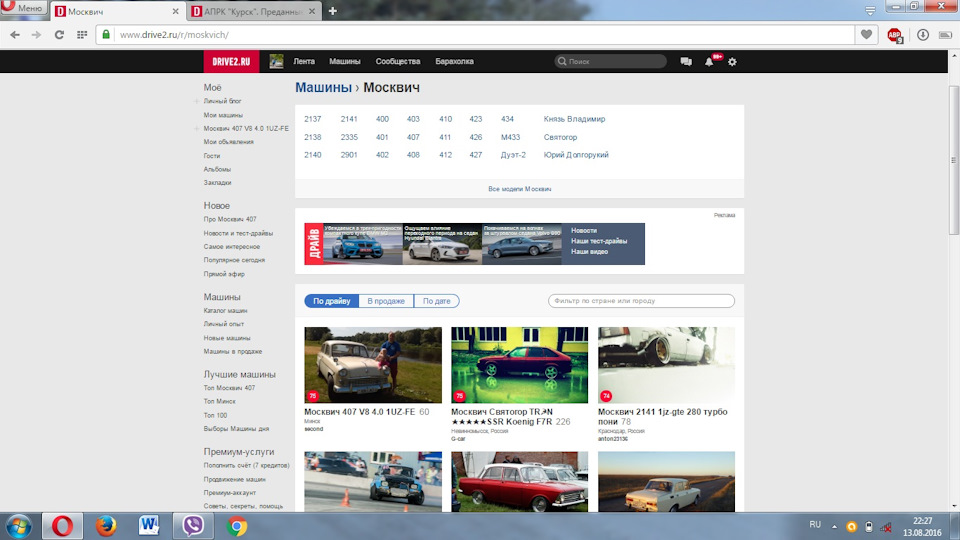Click the browser forward arrow

pos(36,35)
